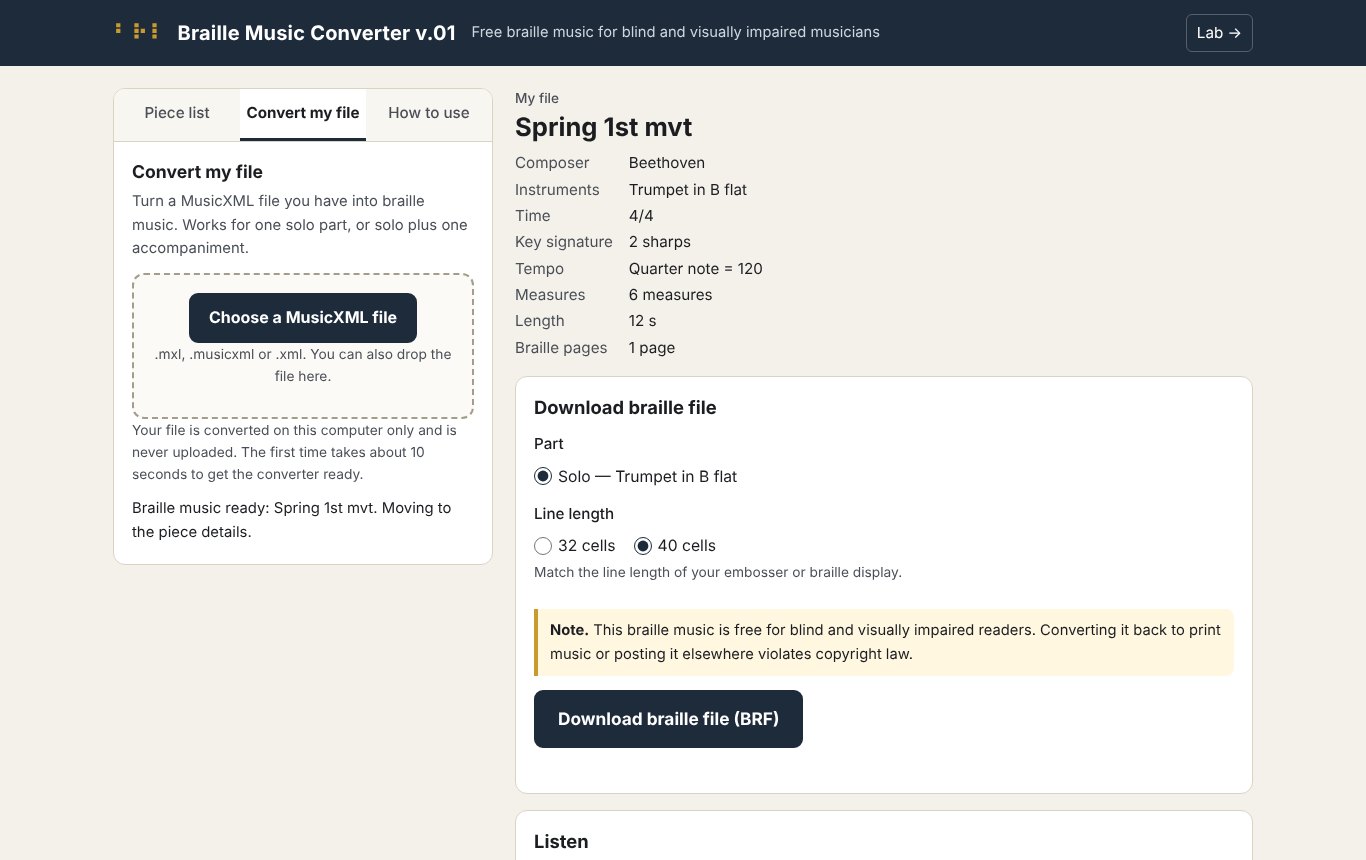
Task: Click the Download braille file heading
Action: tap(625, 407)
